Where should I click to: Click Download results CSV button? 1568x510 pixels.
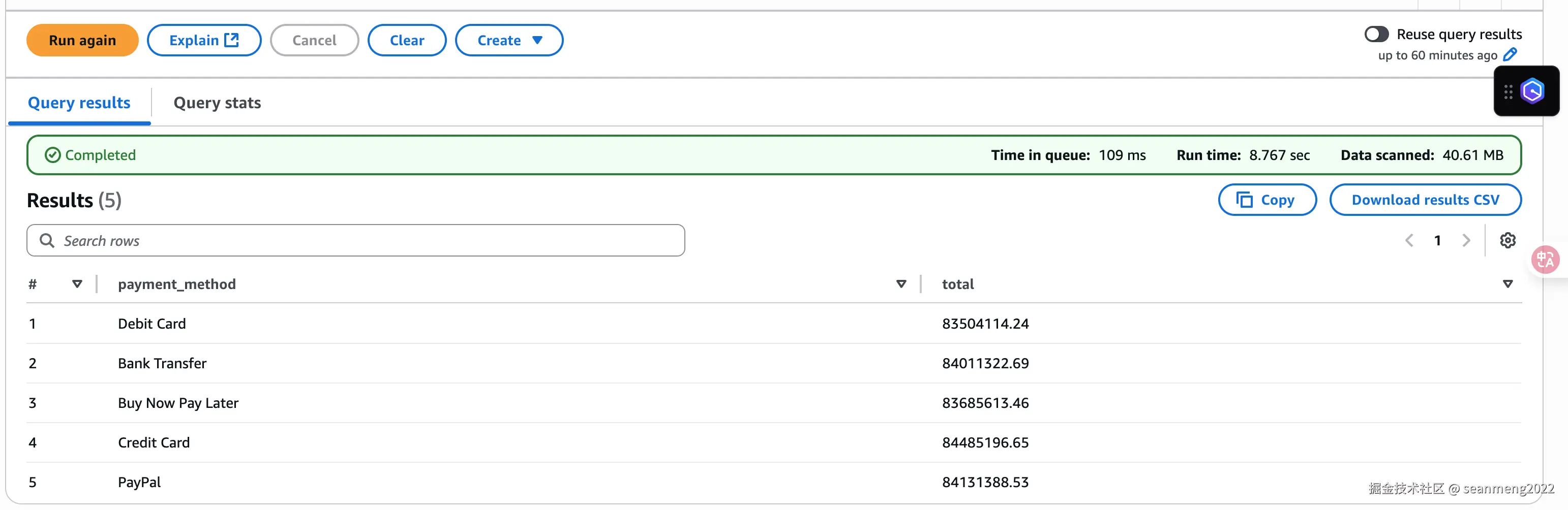1425,200
